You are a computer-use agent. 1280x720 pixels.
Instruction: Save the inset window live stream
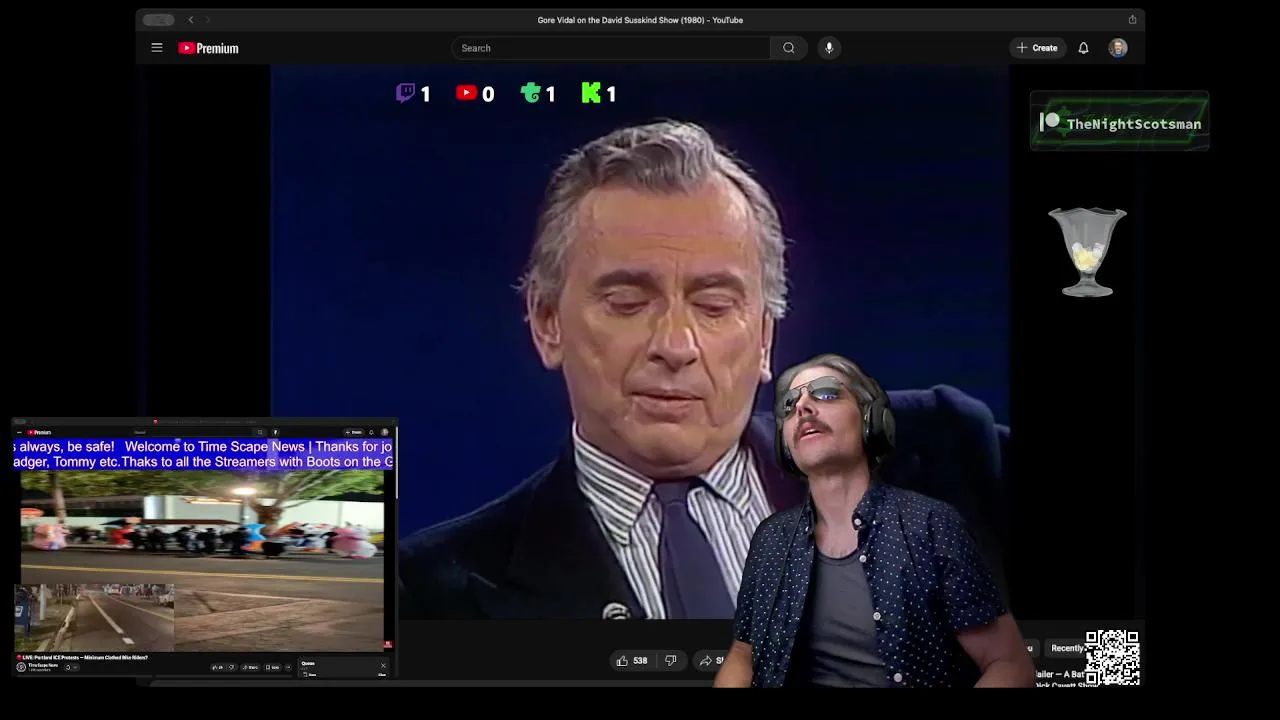272,667
